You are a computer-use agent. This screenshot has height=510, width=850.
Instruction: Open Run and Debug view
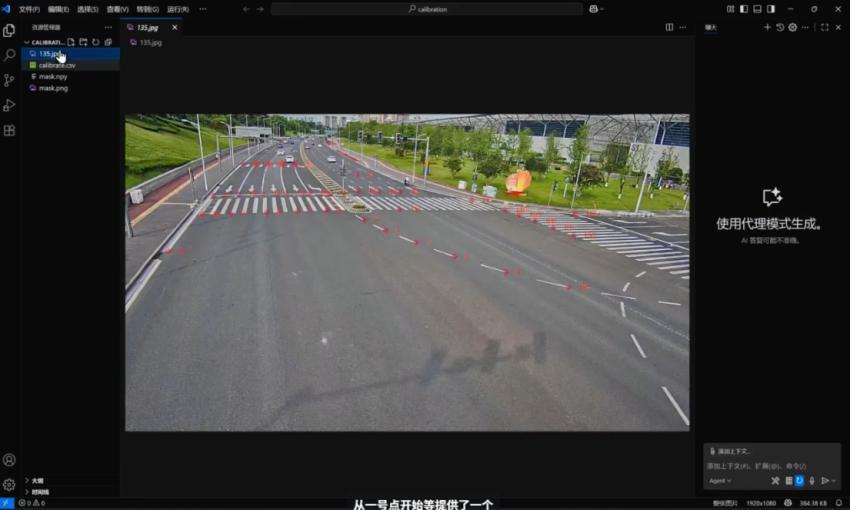click(9, 105)
